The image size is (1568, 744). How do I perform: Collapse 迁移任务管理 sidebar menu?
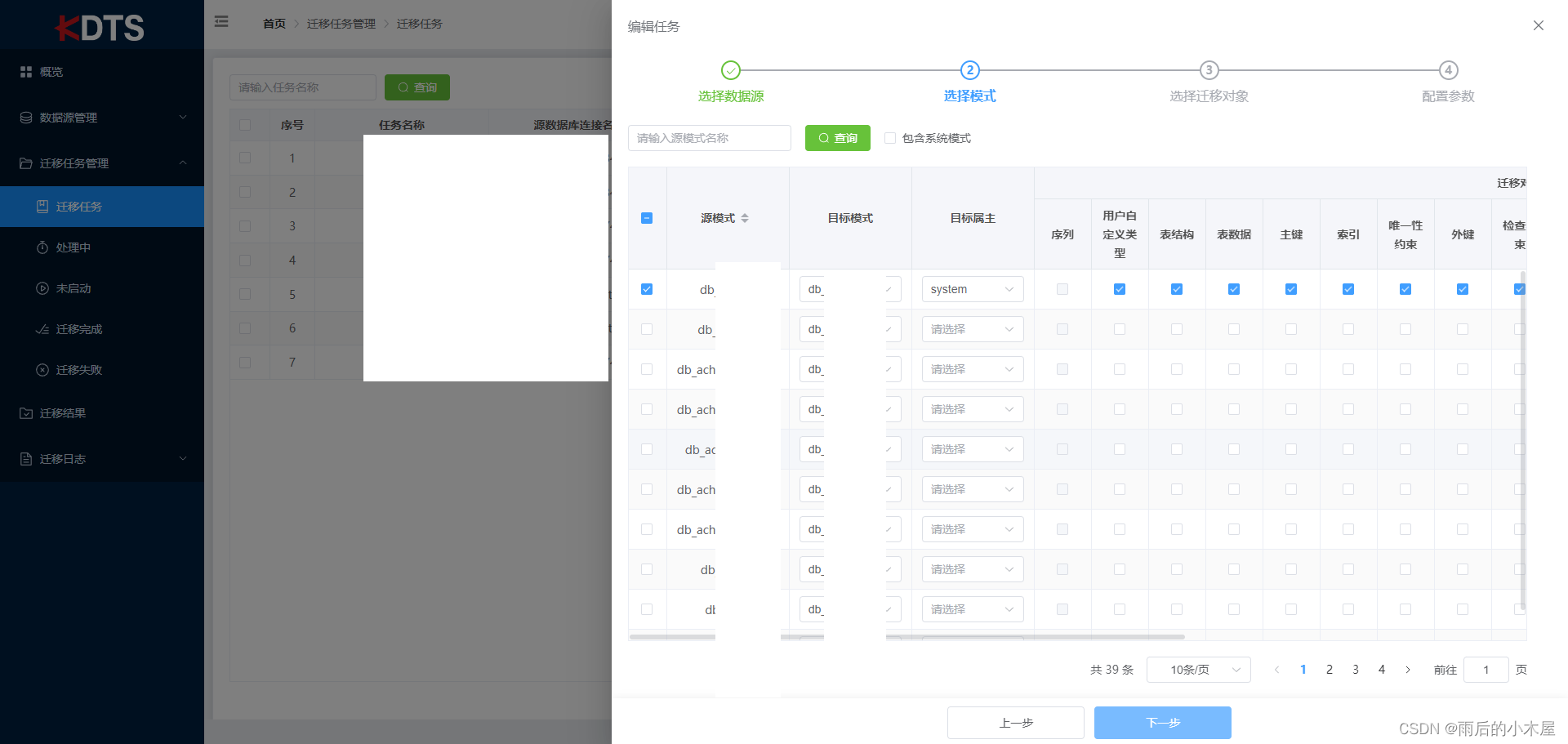point(102,163)
